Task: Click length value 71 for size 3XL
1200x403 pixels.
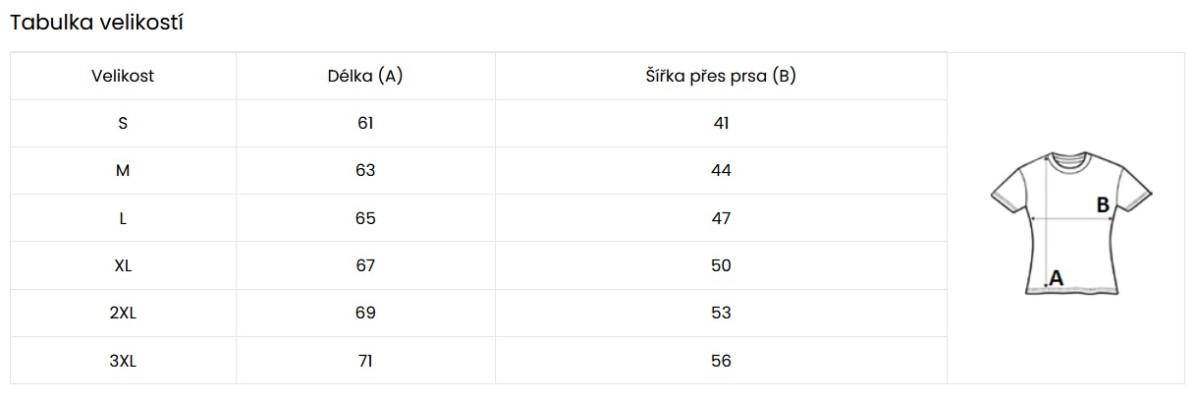Action: pyautogui.click(x=365, y=361)
